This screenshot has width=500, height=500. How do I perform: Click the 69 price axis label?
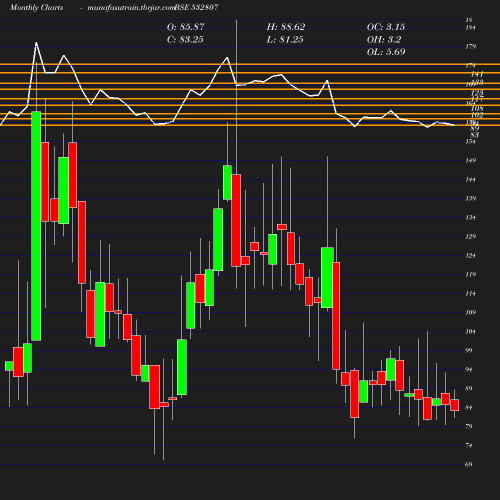tap(469, 465)
